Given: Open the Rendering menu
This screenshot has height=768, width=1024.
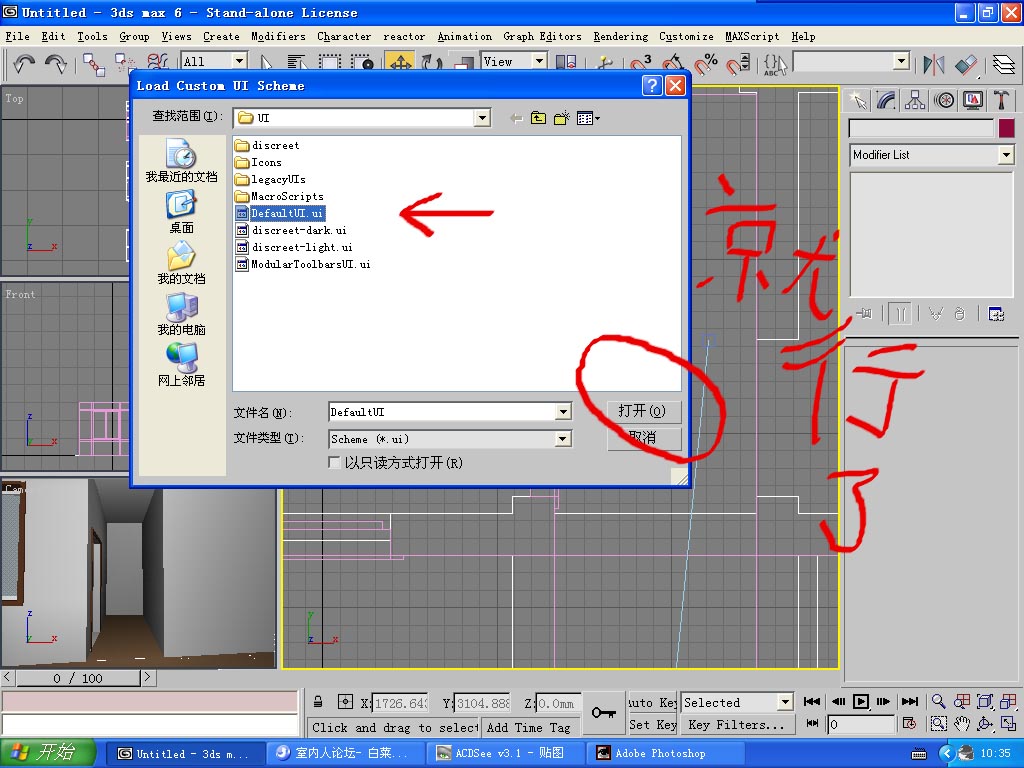Looking at the screenshot, I should tap(620, 37).
